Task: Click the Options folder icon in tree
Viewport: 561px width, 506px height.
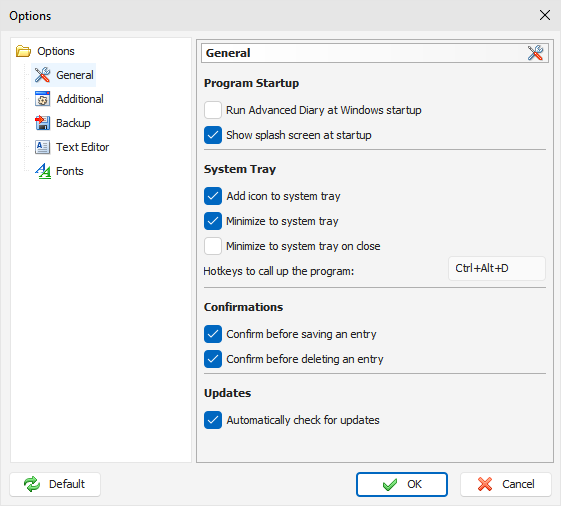Action: pos(23,51)
